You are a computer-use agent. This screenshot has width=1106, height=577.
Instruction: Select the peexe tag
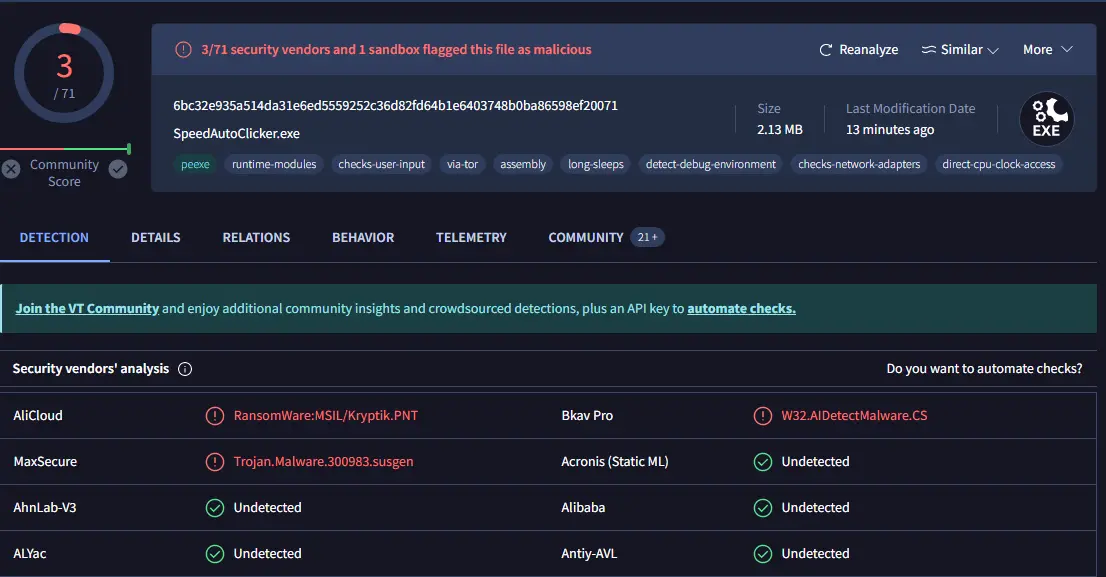tap(195, 164)
